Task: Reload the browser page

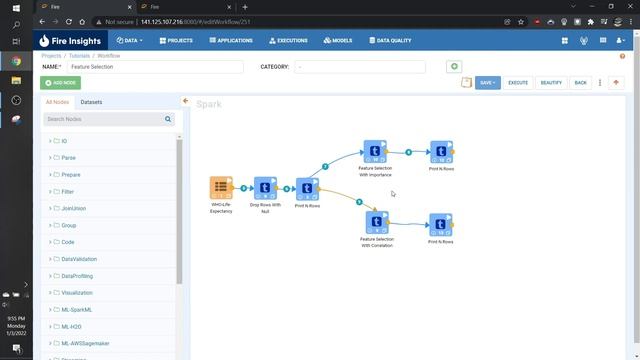Action: tap(69, 22)
